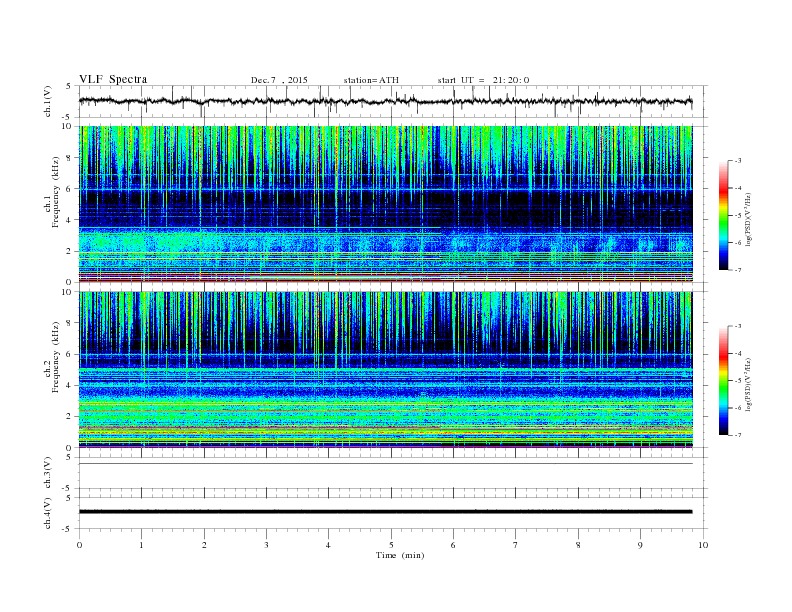Click the time axis tick label "10"
This screenshot has width=792, height=612.
click(x=703, y=545)
